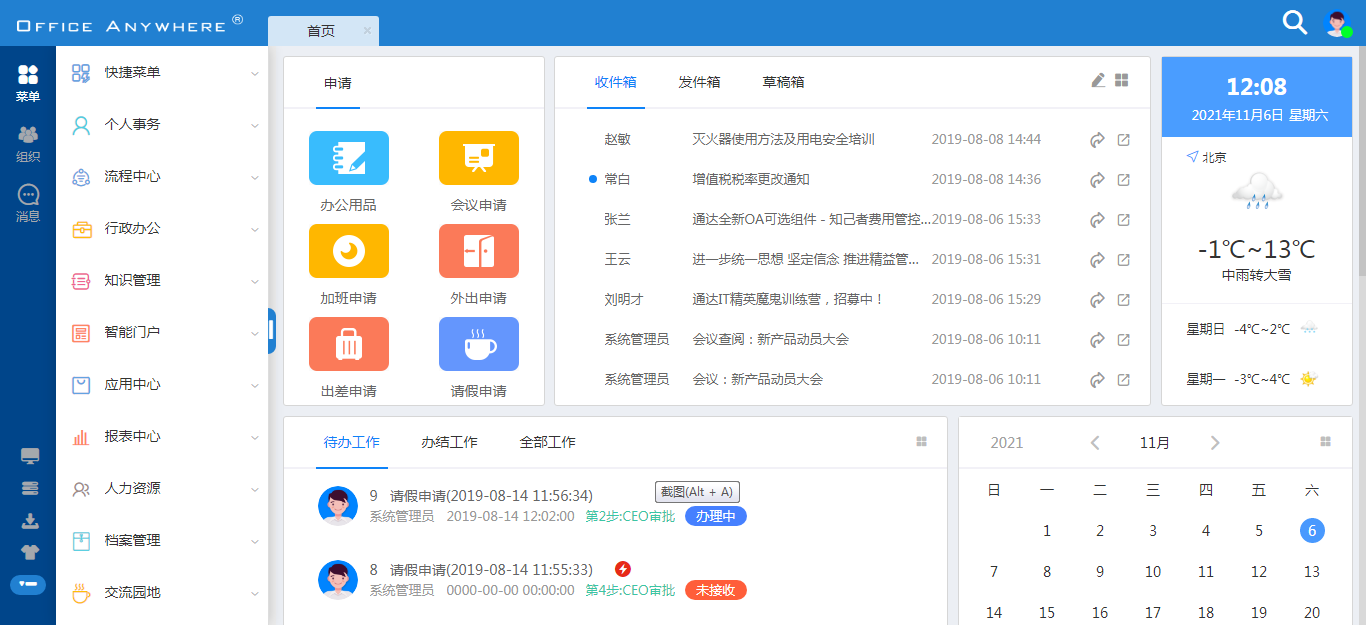Viewport: 1366px width, 625px height.
Task: Open the 加班申请 application icon
Action: (349, 251)
